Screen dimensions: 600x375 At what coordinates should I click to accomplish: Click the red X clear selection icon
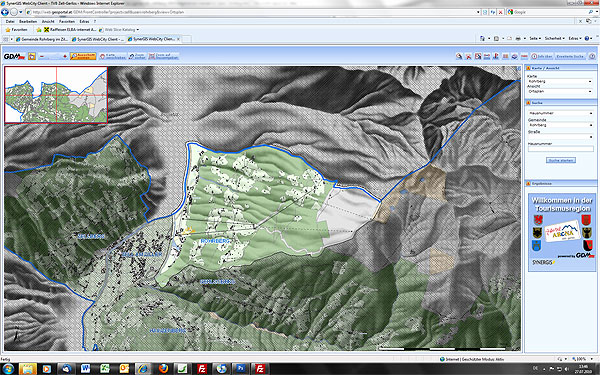point(468,56)
